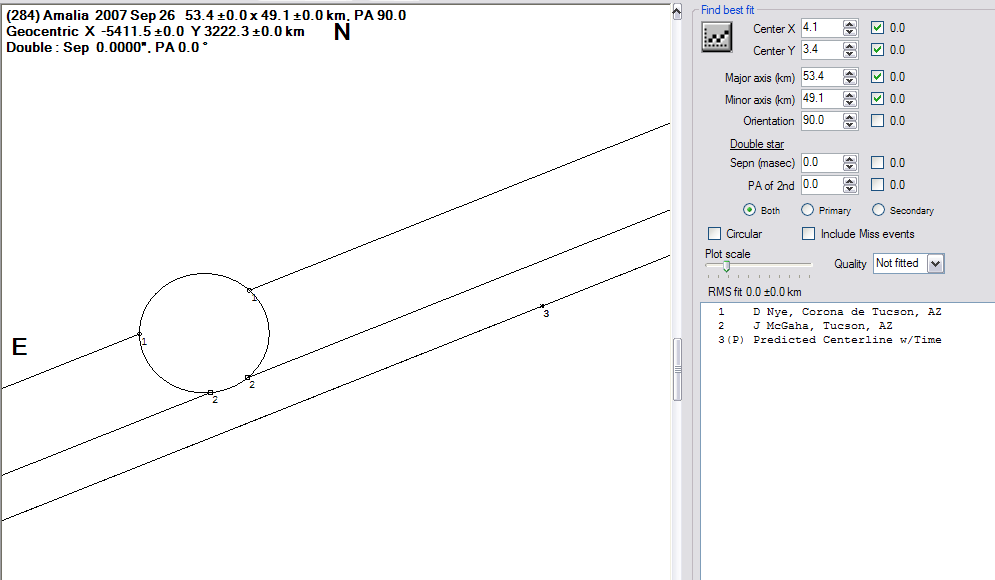Viewport: 995px width, 580px height.
Task: Click the Double star label
Action: [756, 144]
